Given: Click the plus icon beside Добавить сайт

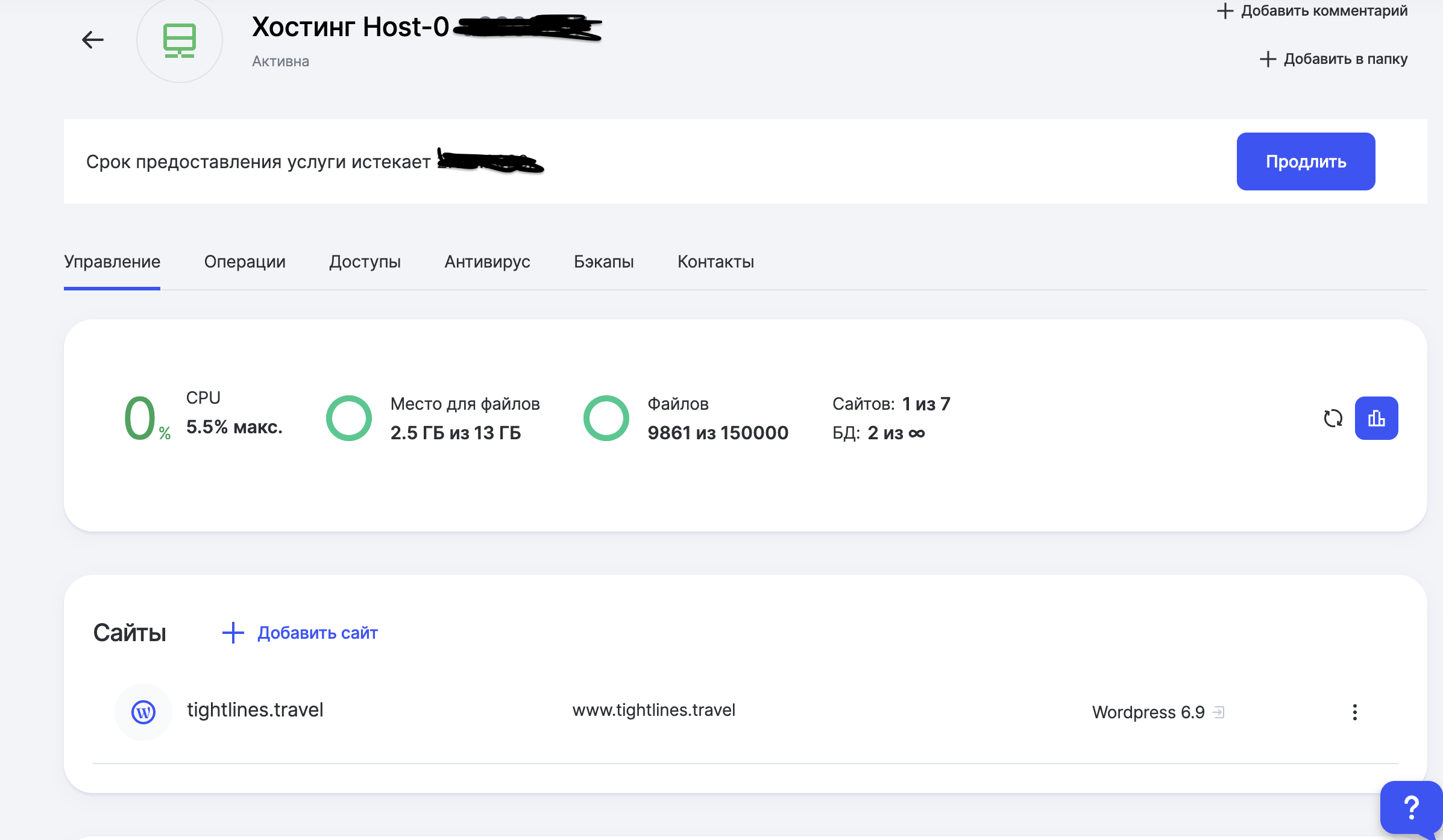Looking at the screenshot, I should [x=233, y=633].
